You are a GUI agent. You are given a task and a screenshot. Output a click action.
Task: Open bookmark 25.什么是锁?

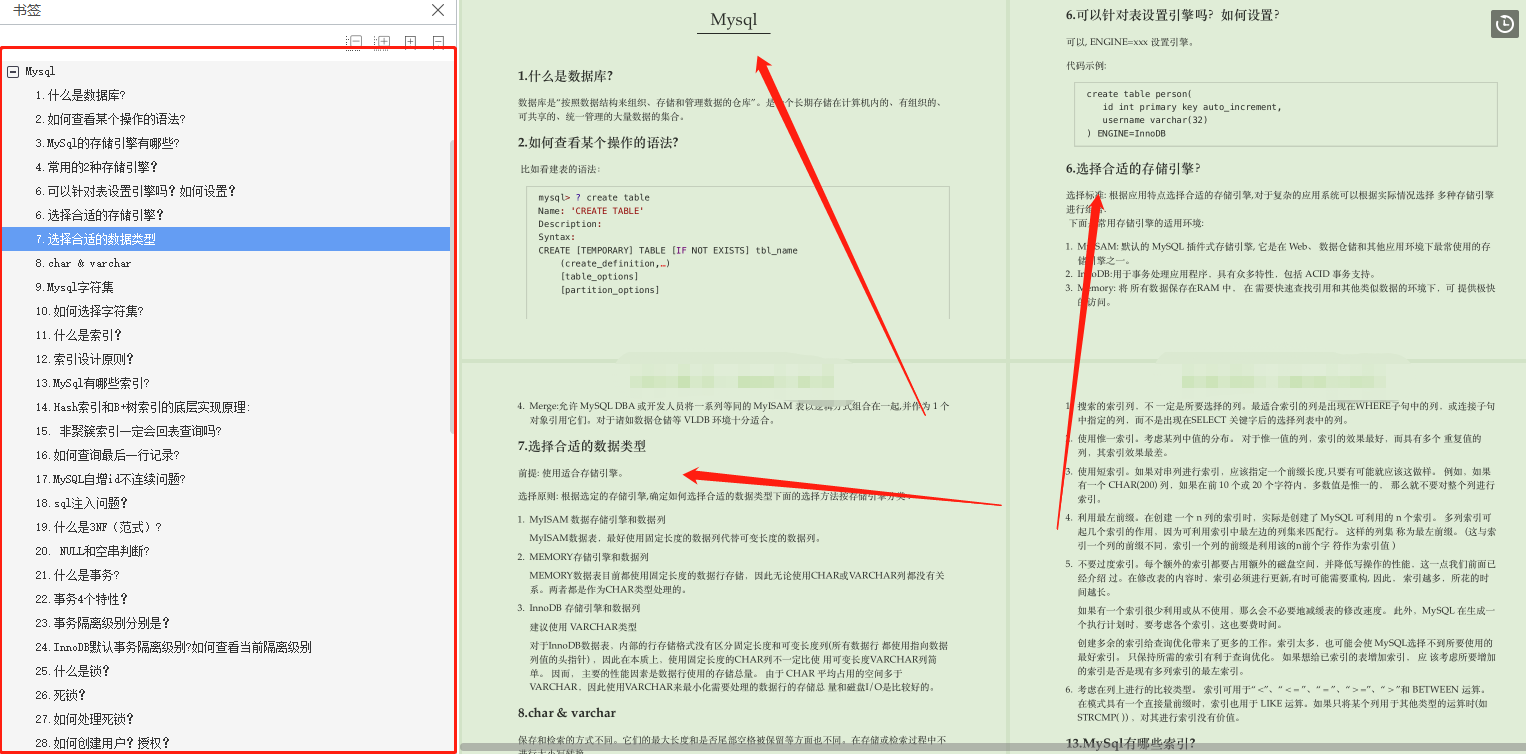[x=73, y=671]
